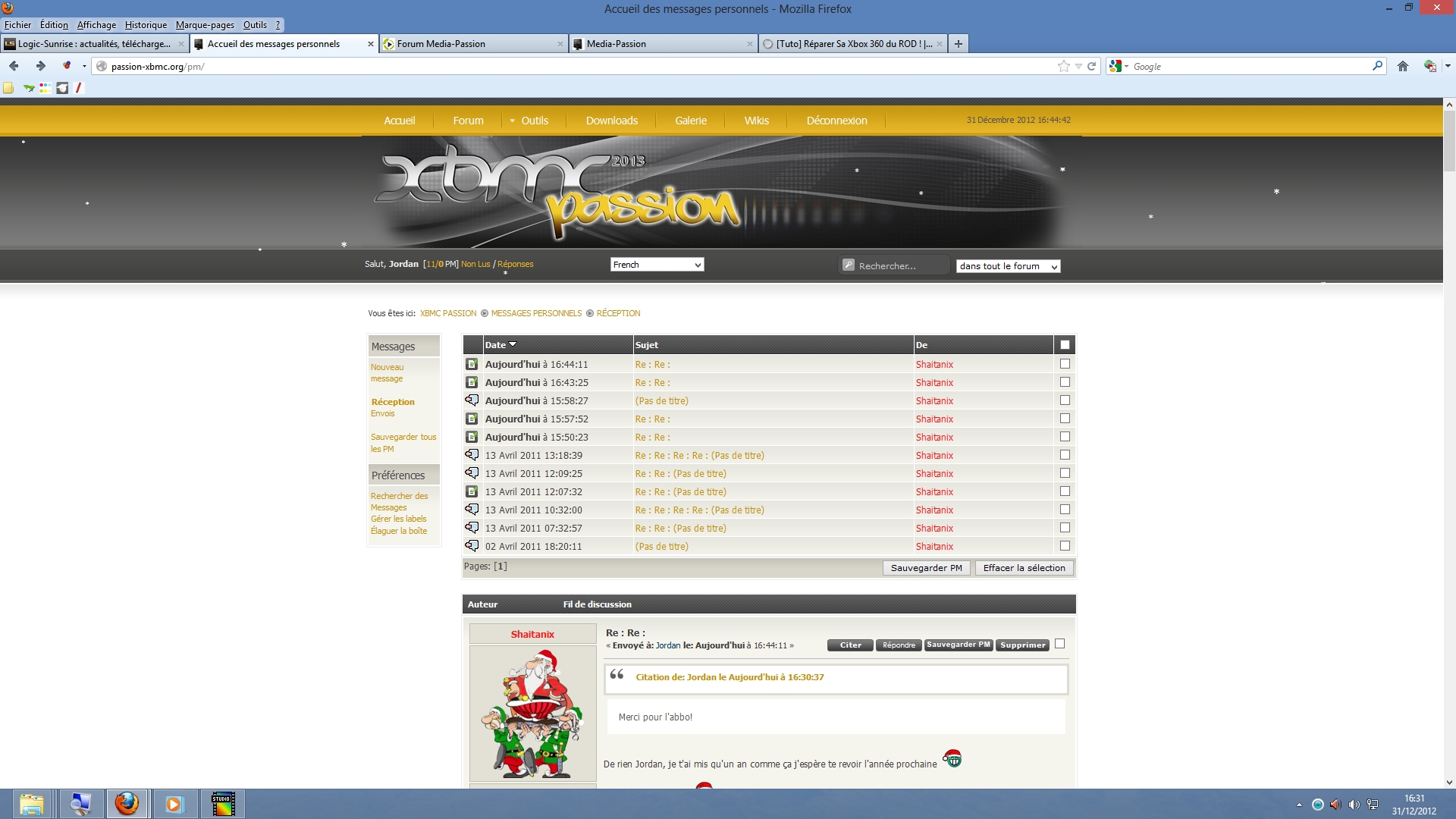Go to the Firefox home page icon

1403,66
